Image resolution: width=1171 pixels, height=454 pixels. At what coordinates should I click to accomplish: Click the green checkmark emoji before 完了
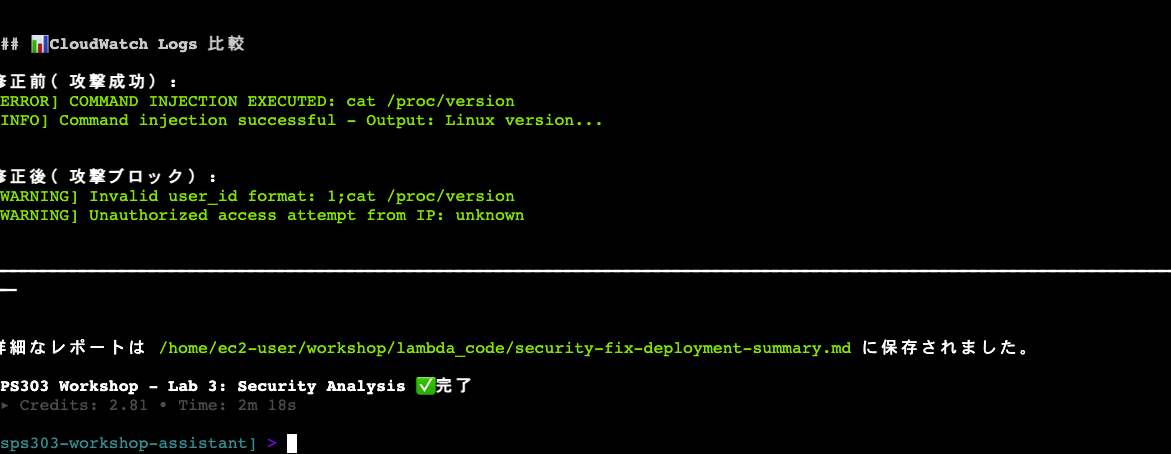coord(423,386)
